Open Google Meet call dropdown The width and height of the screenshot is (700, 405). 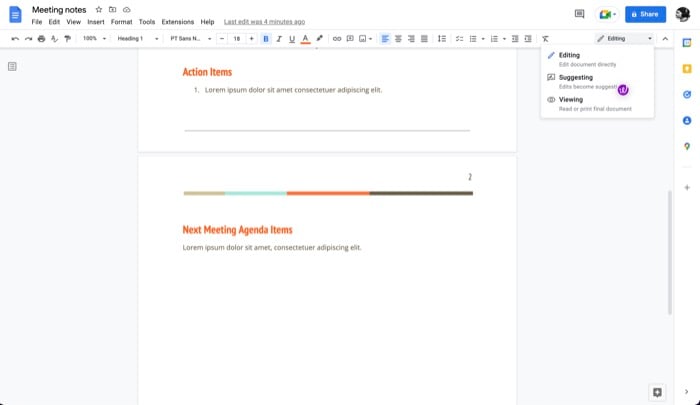(608, 14)
